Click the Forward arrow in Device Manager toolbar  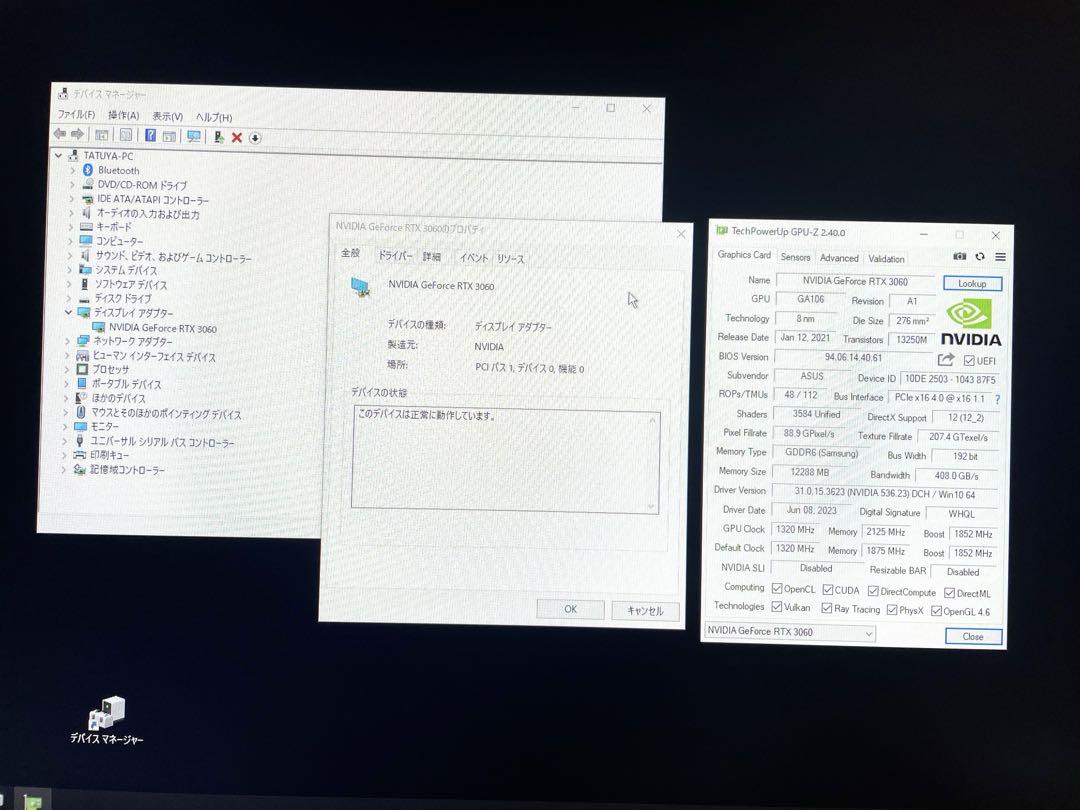(x=77, y=134)
